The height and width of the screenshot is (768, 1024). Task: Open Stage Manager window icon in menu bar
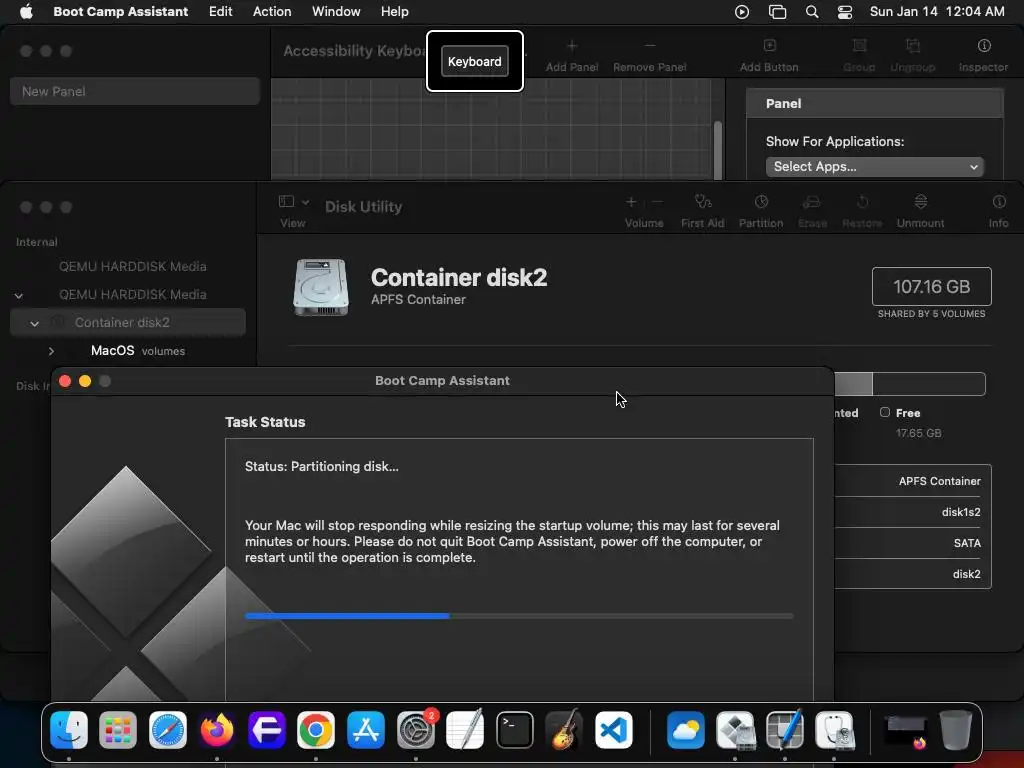(x=777, y=11)
